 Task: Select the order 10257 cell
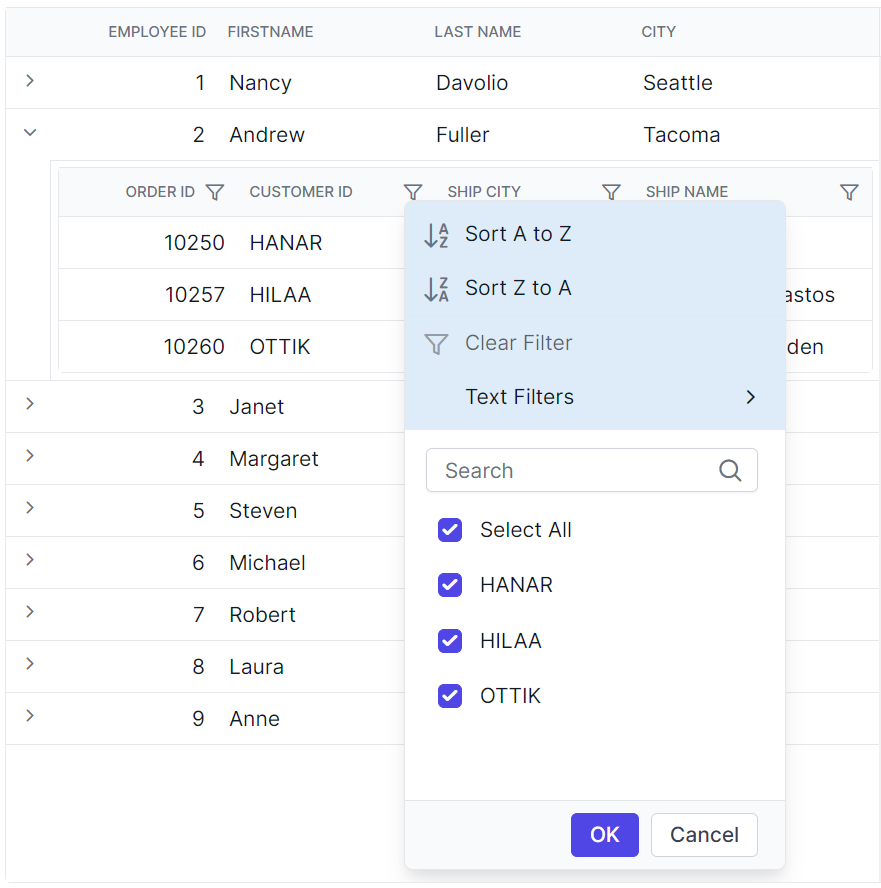(194, 295)
